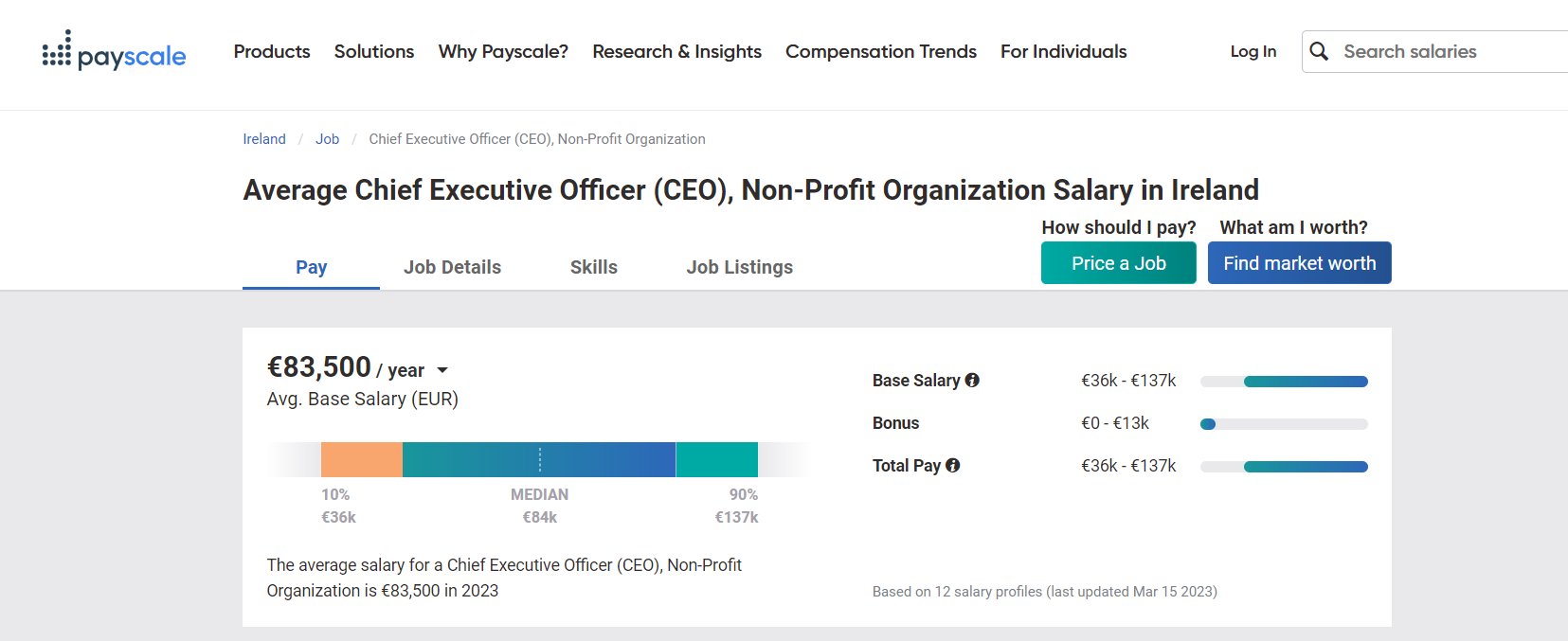This screenshot has height=641, width=1568.
Task: Open the For Individuals menu
Action: coord(1064,51)
